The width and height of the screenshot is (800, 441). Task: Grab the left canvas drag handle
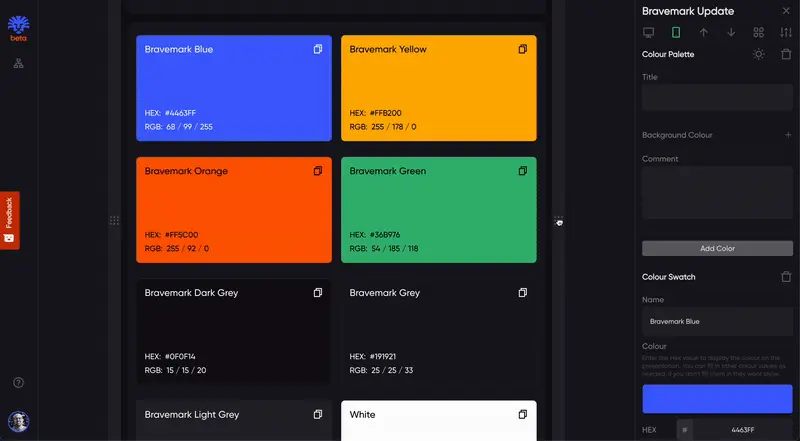tap(114, 220)
